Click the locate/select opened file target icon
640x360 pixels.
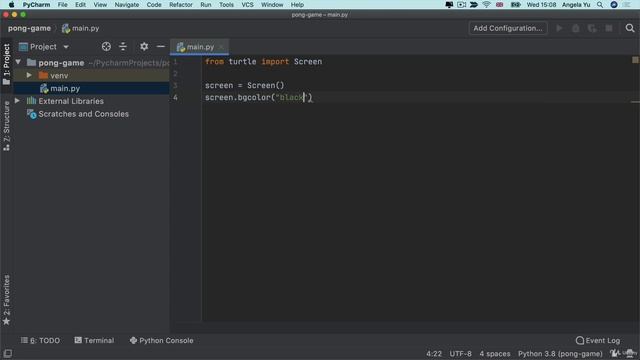pos(106,47)
